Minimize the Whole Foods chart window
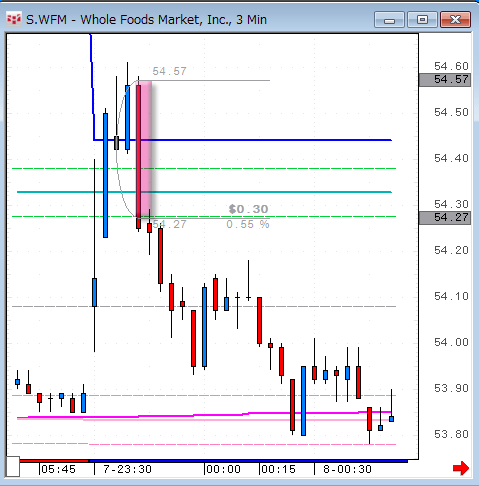The height and width of the screenshot is (486, 479). [389, 20]
